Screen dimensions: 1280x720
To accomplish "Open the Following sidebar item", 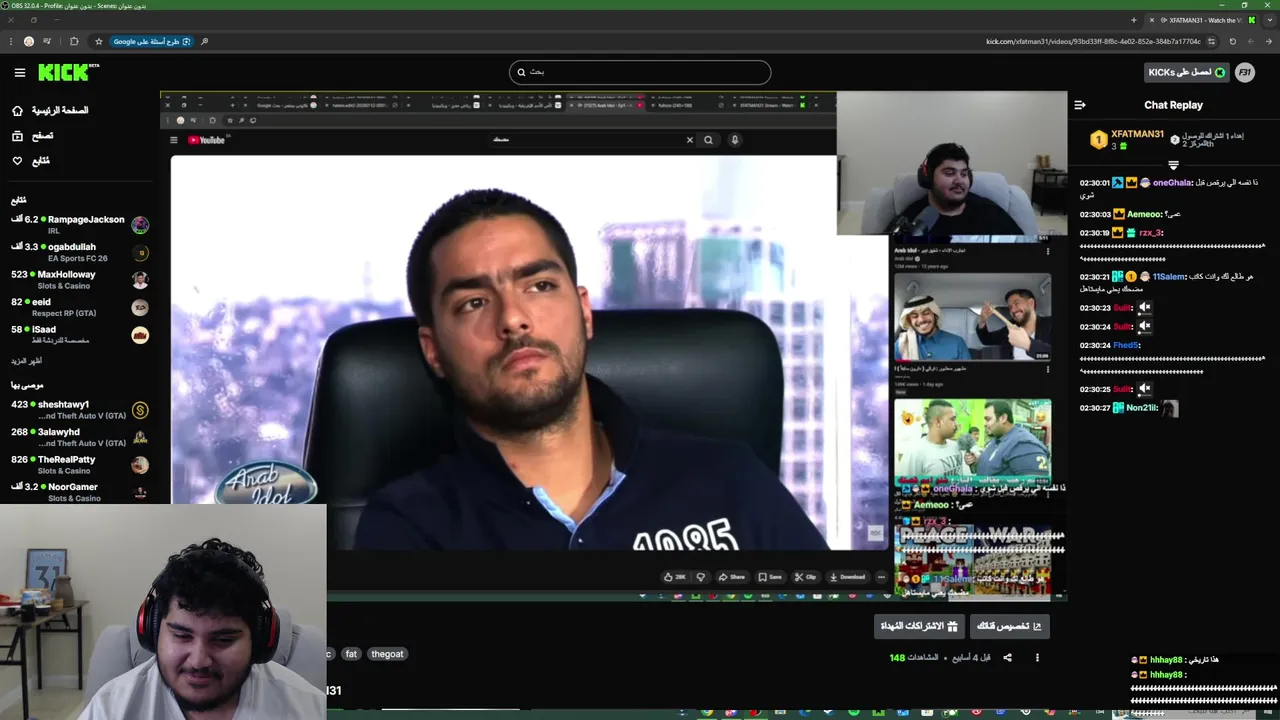I will [x=31, y=160].
